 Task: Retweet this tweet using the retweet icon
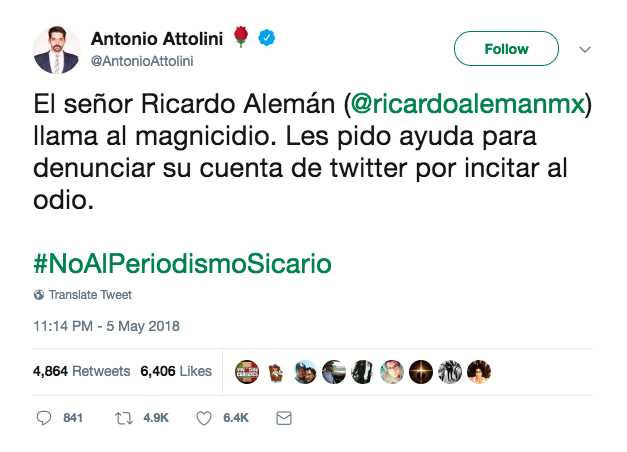pos(125,416)
